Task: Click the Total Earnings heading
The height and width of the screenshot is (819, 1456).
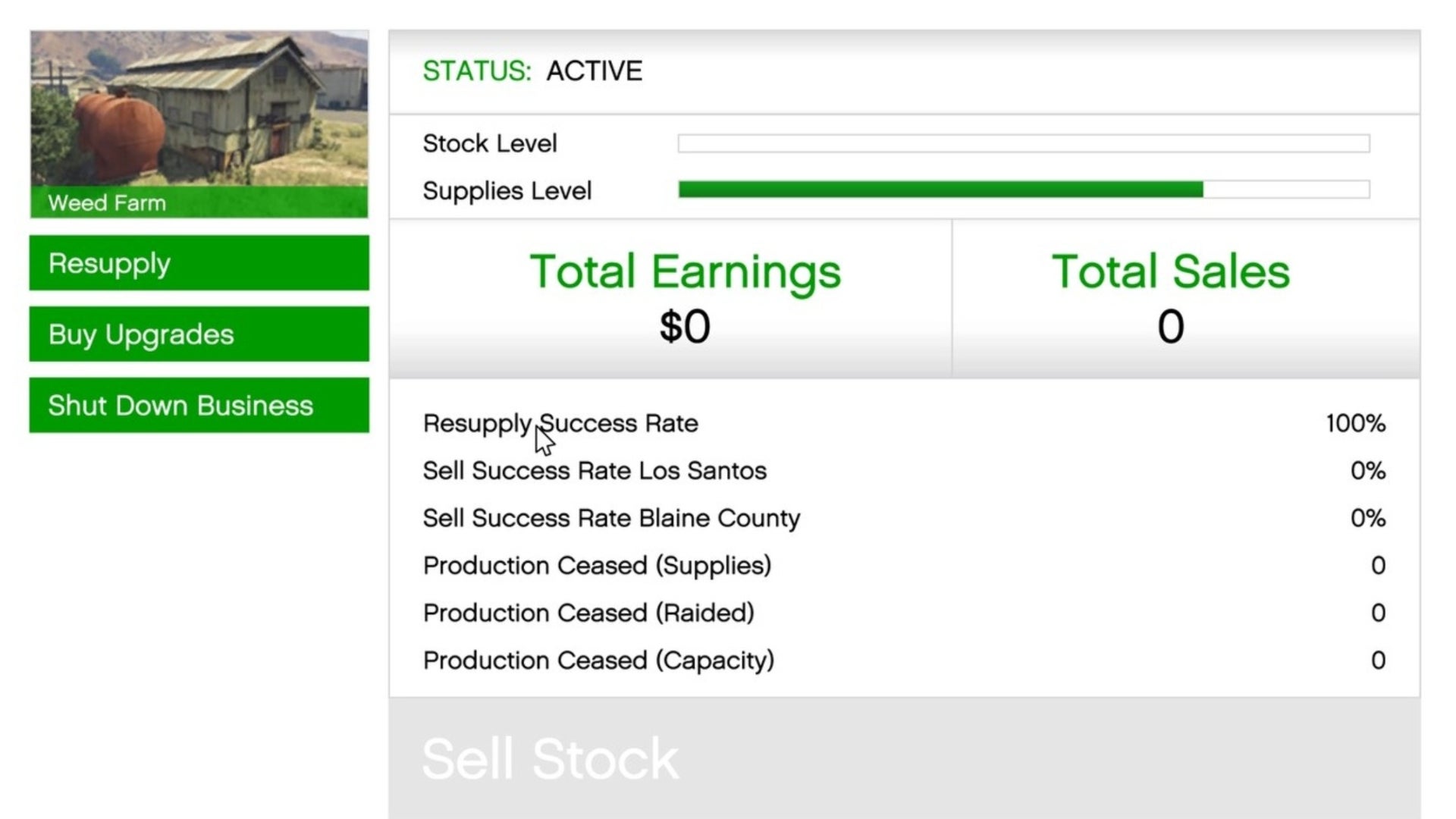Action: [685, 271]
